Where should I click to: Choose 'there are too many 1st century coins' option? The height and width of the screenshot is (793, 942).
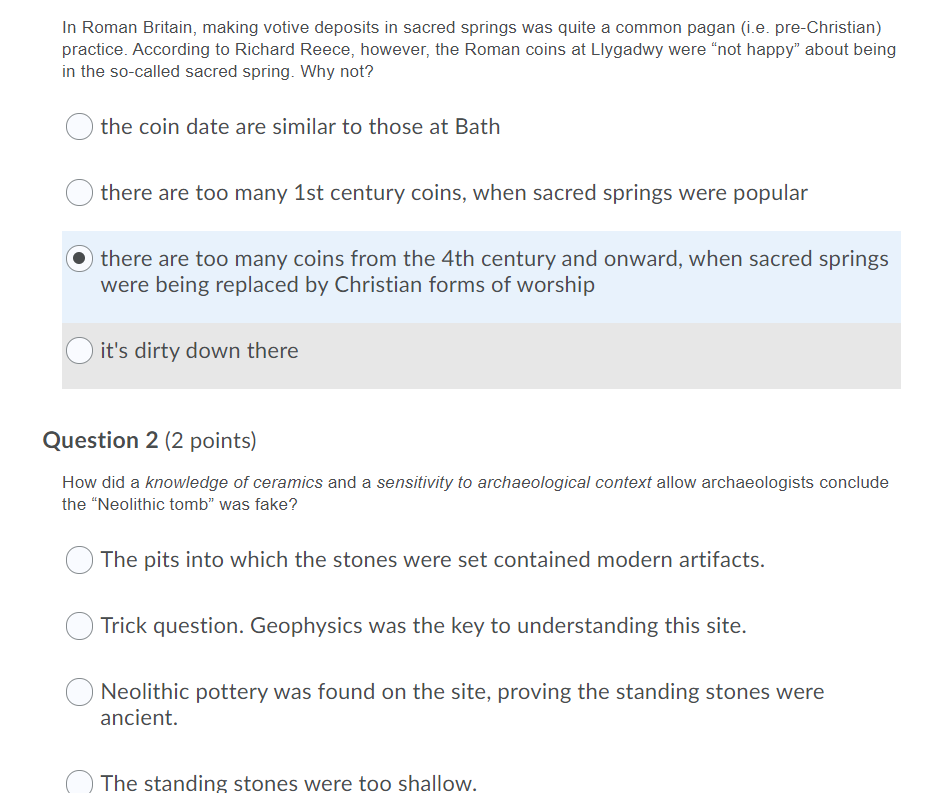(79, 192)
